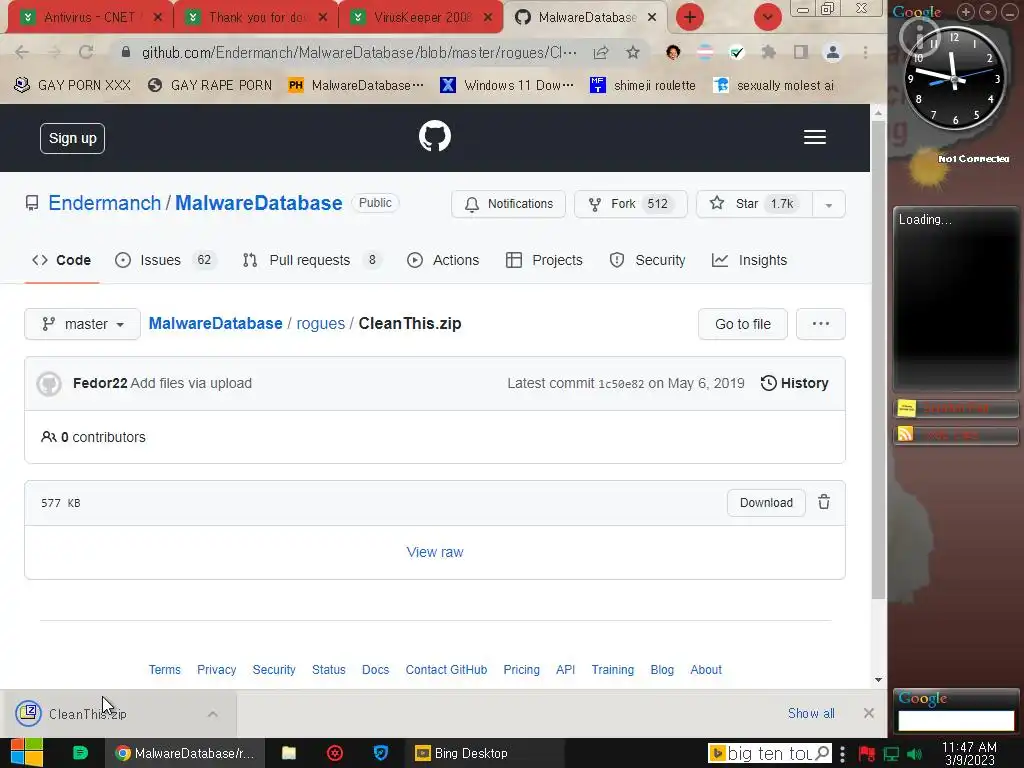The image size is (1024, 768).
Task: Click the View raw link
Action: point(435,552)
